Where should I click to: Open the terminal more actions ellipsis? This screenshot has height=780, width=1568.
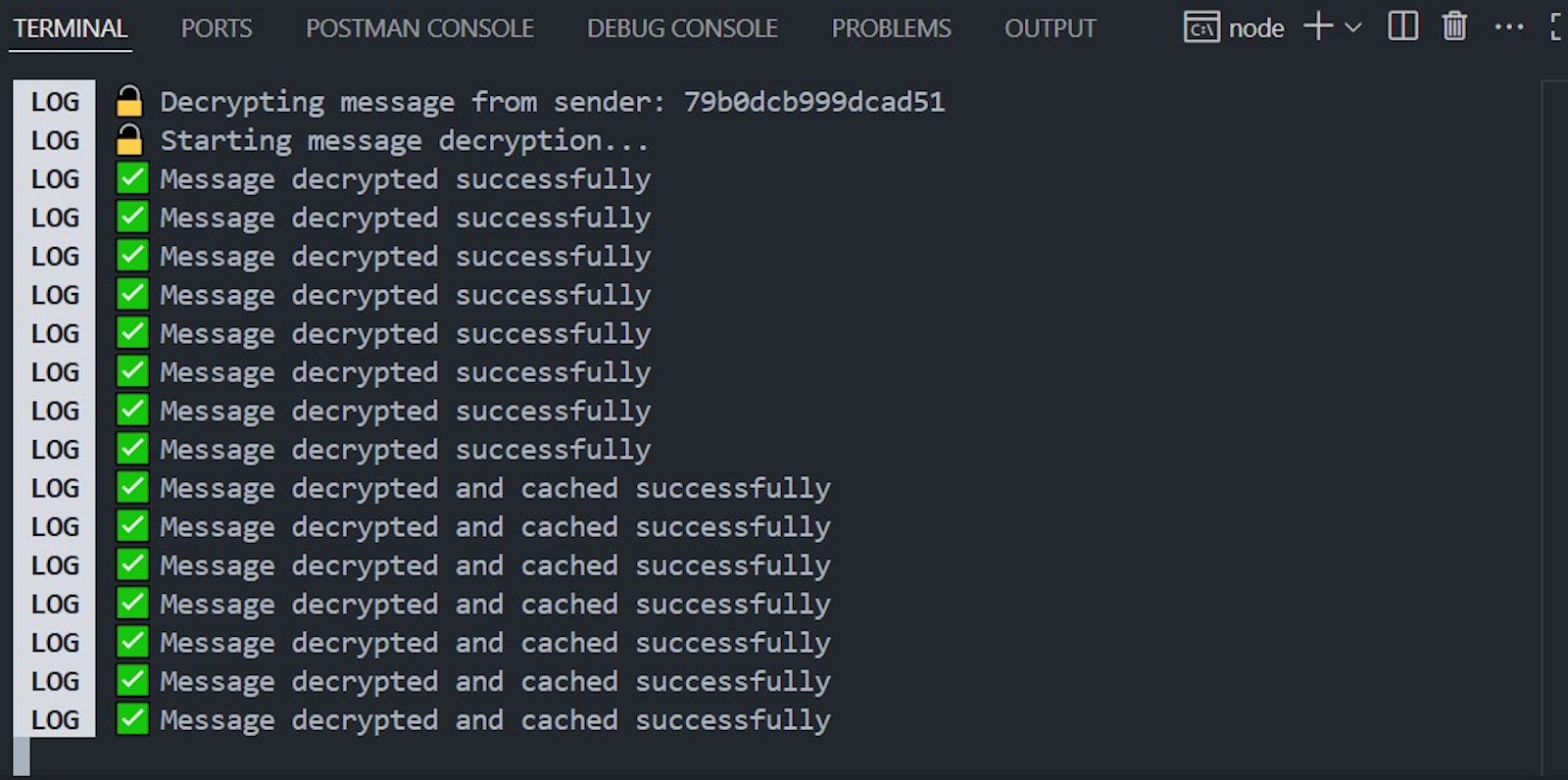[1508, 27]
